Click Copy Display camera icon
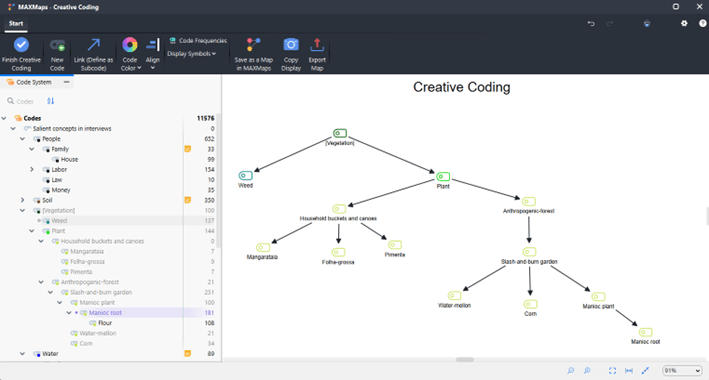Screen dimensions: 709x380 tap(291, 45)
